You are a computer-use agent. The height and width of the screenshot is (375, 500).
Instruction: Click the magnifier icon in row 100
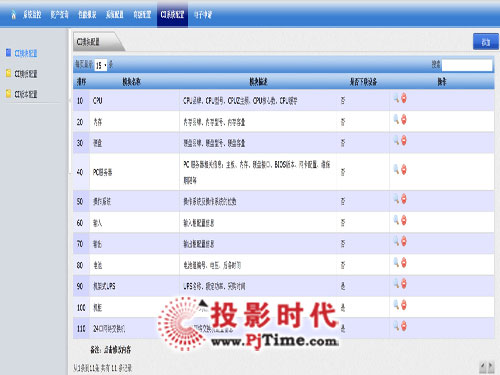pyautogui.click(x=396, y=304)
